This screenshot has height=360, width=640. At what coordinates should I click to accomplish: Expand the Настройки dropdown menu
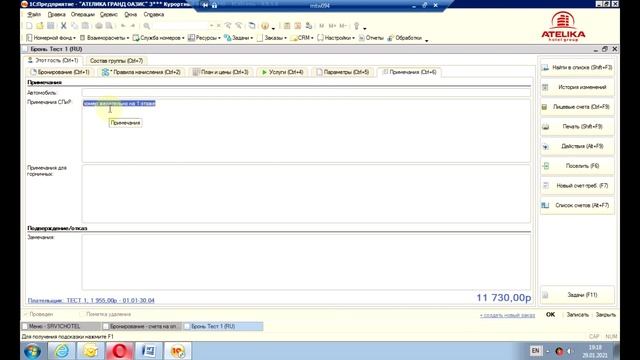336,38
